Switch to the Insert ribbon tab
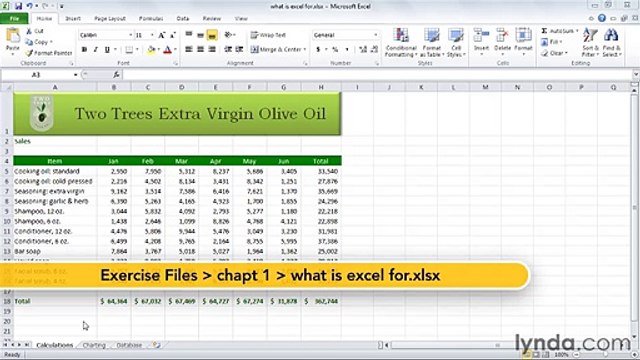 point(73,18)
